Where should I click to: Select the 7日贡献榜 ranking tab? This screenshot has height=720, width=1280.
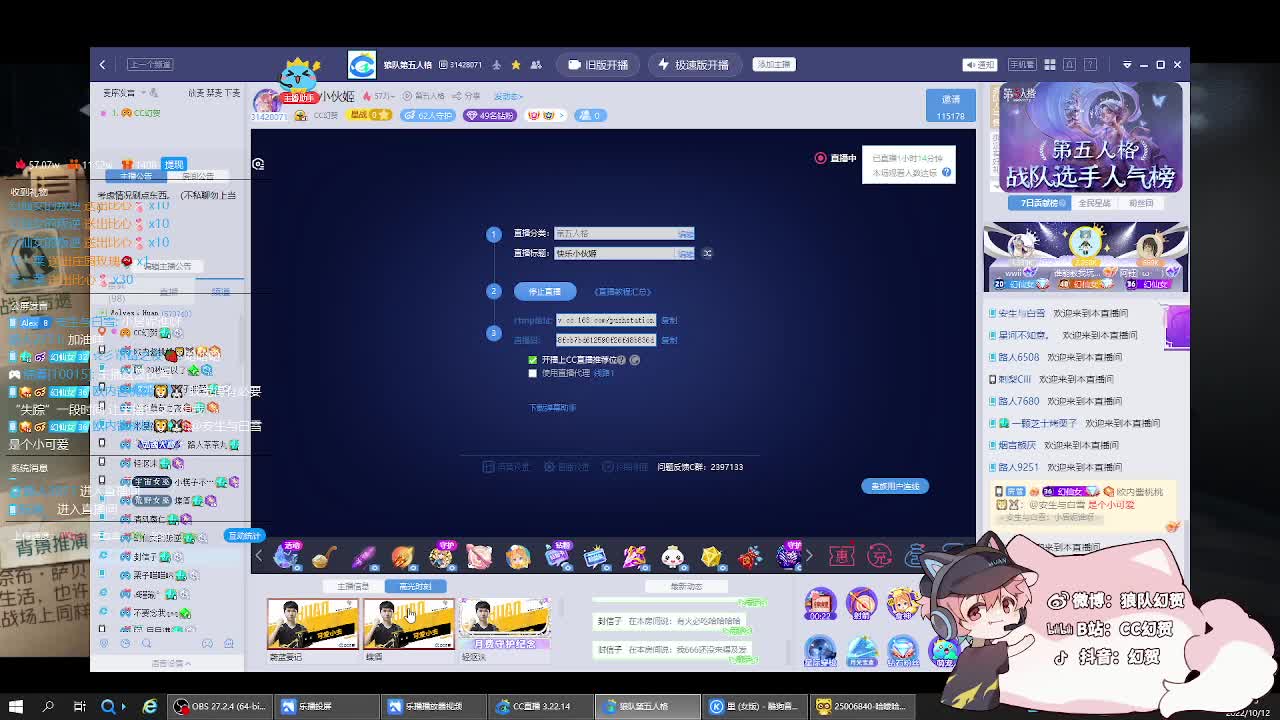(1038, 203)
